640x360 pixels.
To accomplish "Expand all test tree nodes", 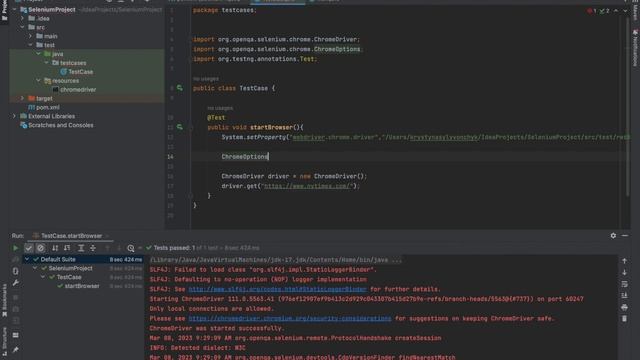I will tap(81, 248).
